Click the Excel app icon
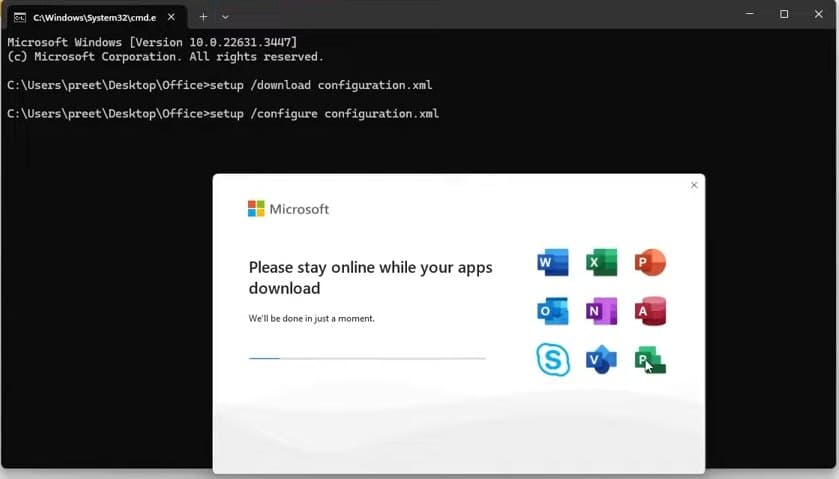 tap(601, 262)
